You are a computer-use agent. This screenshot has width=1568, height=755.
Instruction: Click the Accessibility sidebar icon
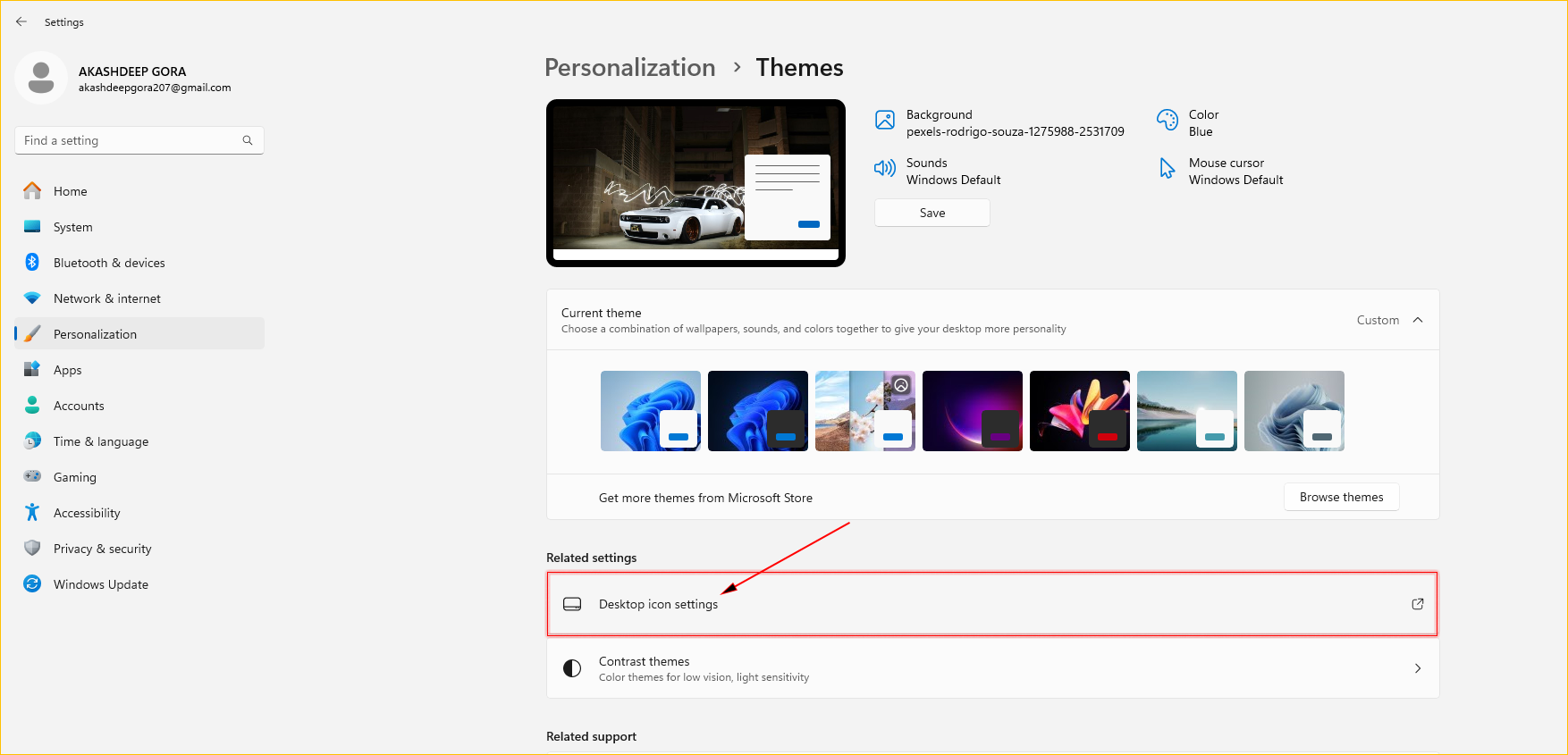tap(32, 513)
